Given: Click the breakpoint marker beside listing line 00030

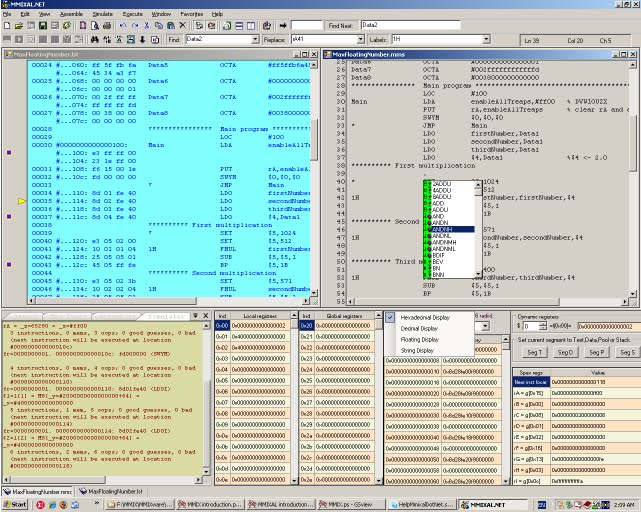Looking at the screenshot, I should [9, 153].
